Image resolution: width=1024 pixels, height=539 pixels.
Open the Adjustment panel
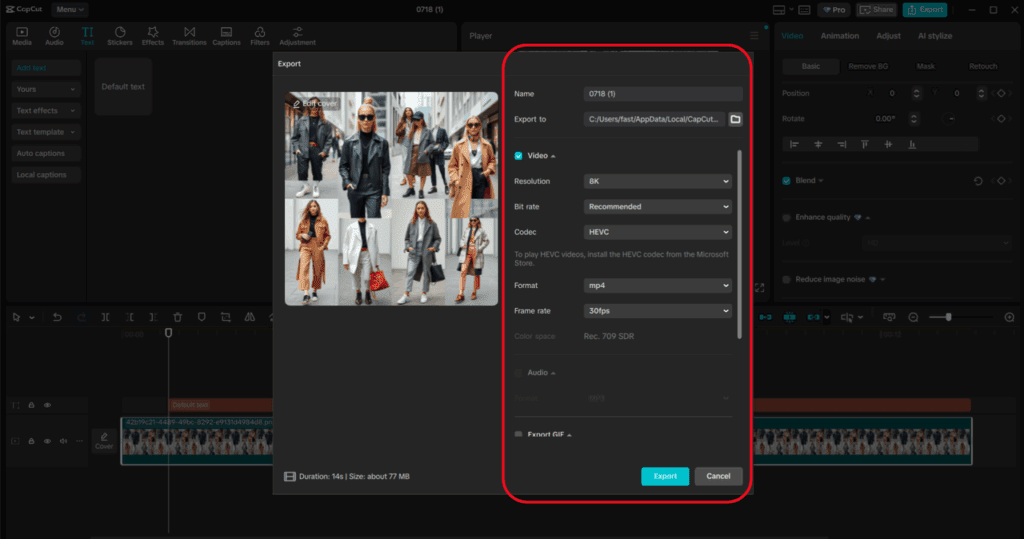pyautogui.click(x=297, y=36)
